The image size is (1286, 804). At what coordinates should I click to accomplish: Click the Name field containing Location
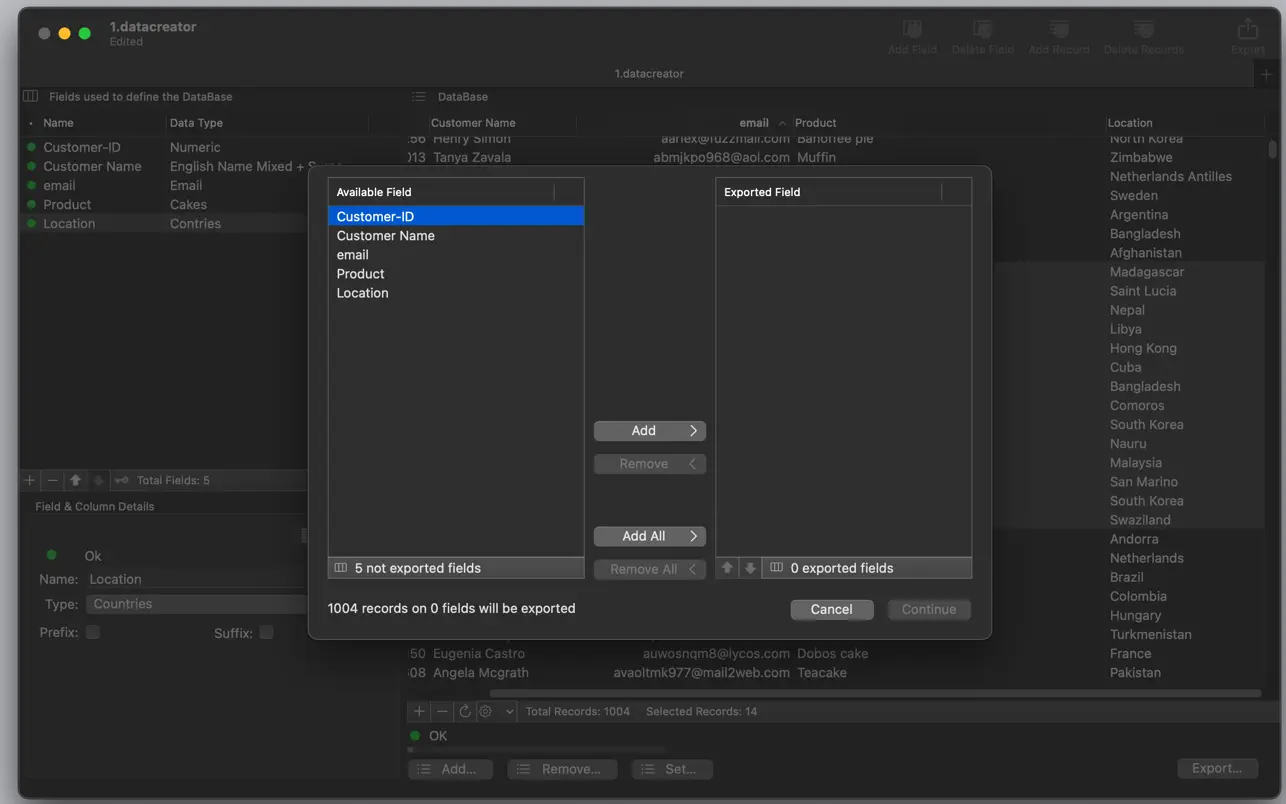point(196,579)
